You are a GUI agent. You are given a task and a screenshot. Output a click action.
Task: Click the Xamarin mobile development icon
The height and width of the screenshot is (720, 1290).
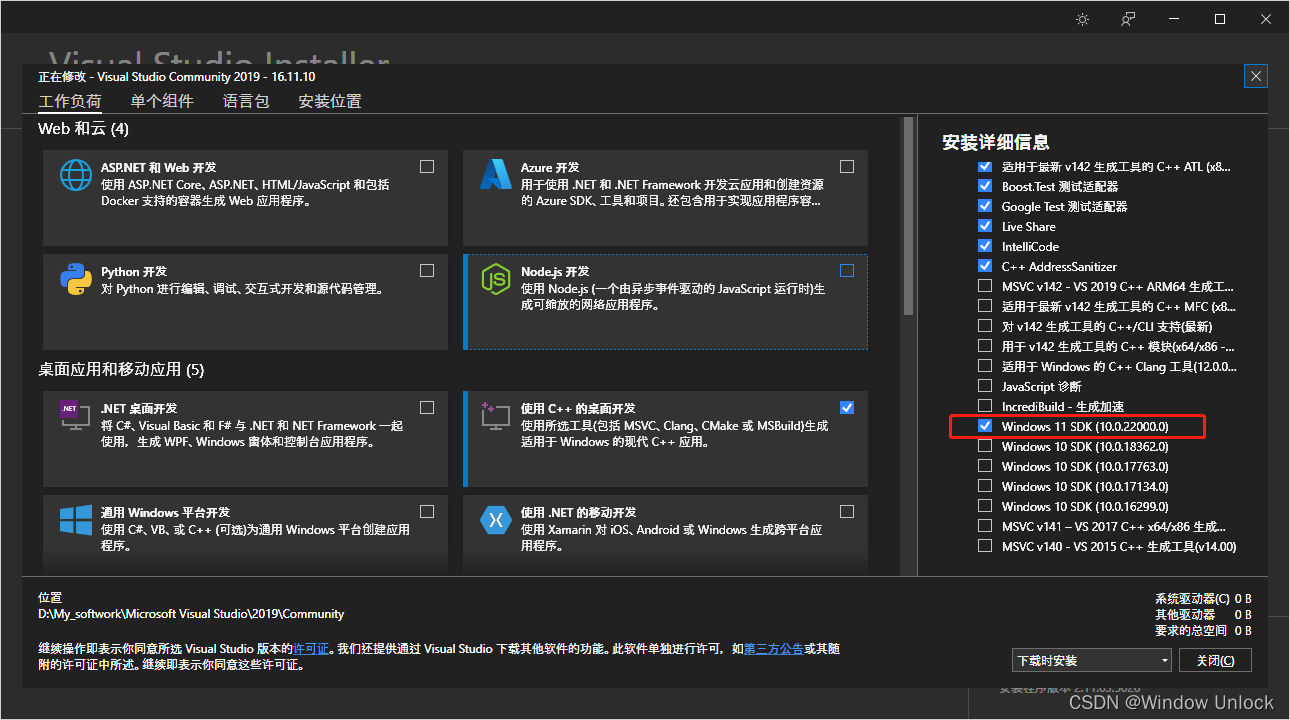pos(496,520)
